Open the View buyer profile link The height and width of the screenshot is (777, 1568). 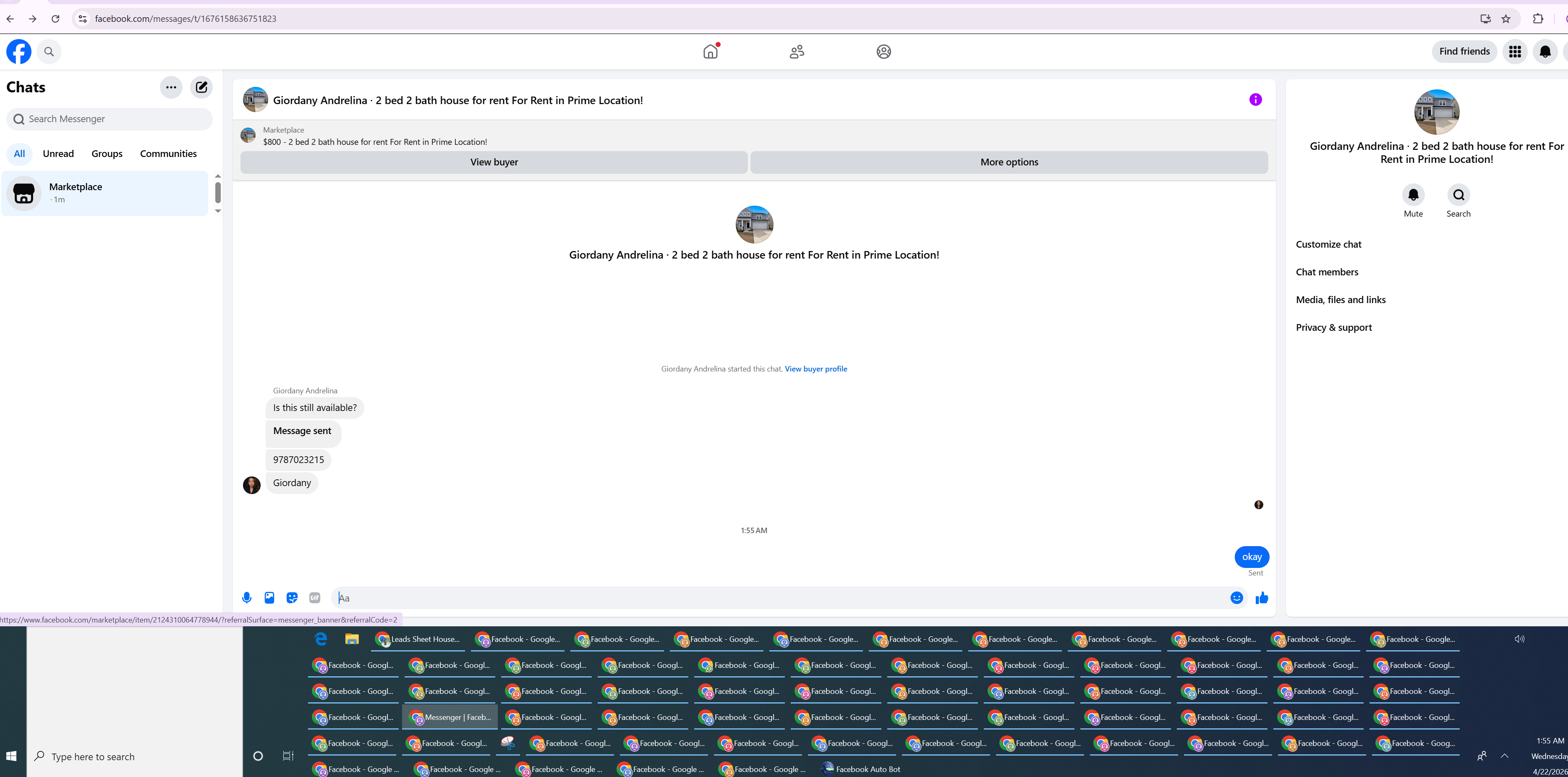click(815, 369)
